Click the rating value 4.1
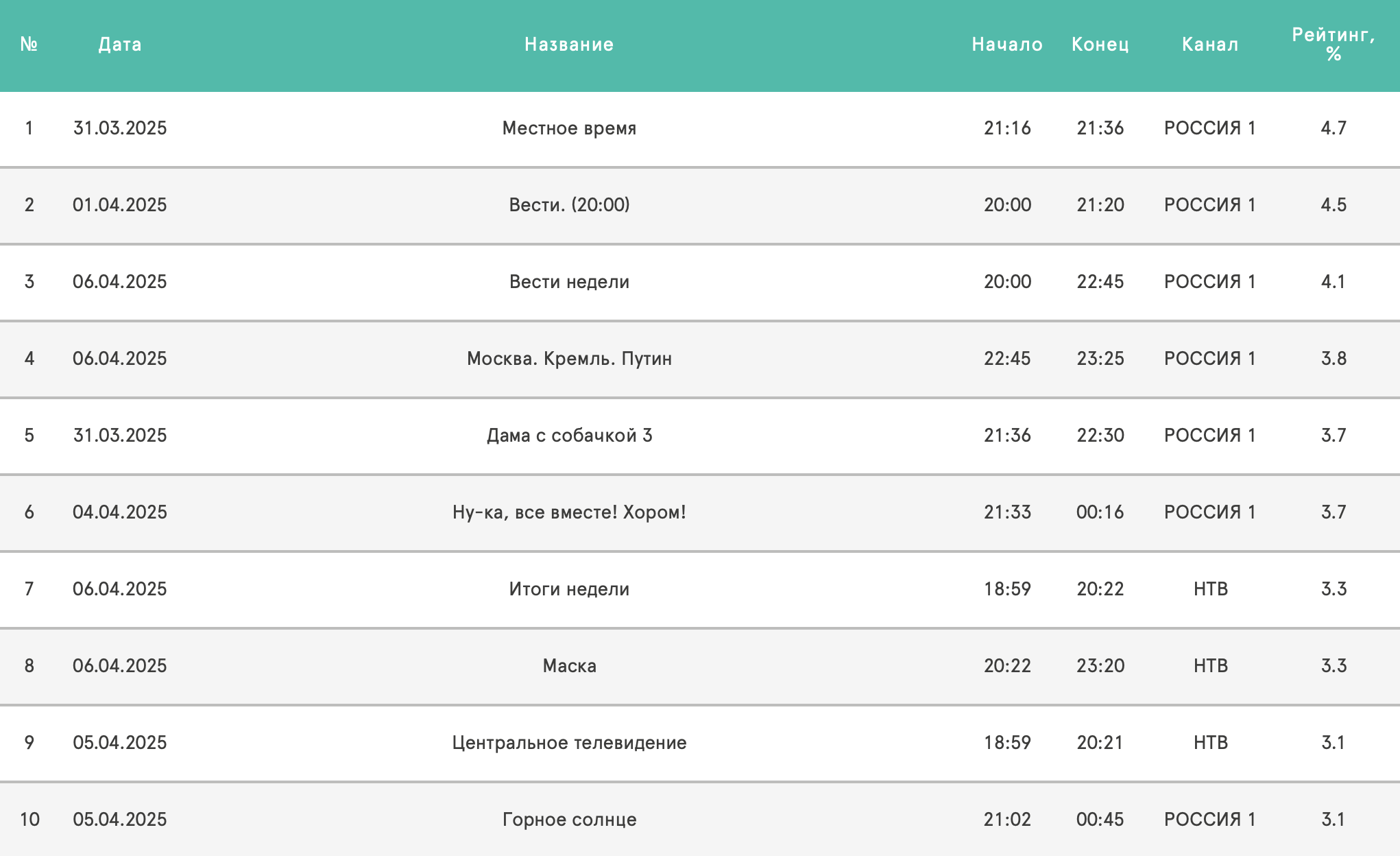Viewport: 1400px width, 856px height. click(1333, 282)
